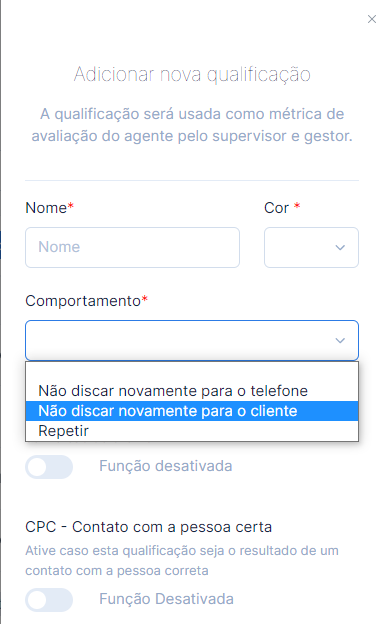Collapse the Comportamento dropdown box
This screenshot has width=382, height=624.
coord(192,340)
